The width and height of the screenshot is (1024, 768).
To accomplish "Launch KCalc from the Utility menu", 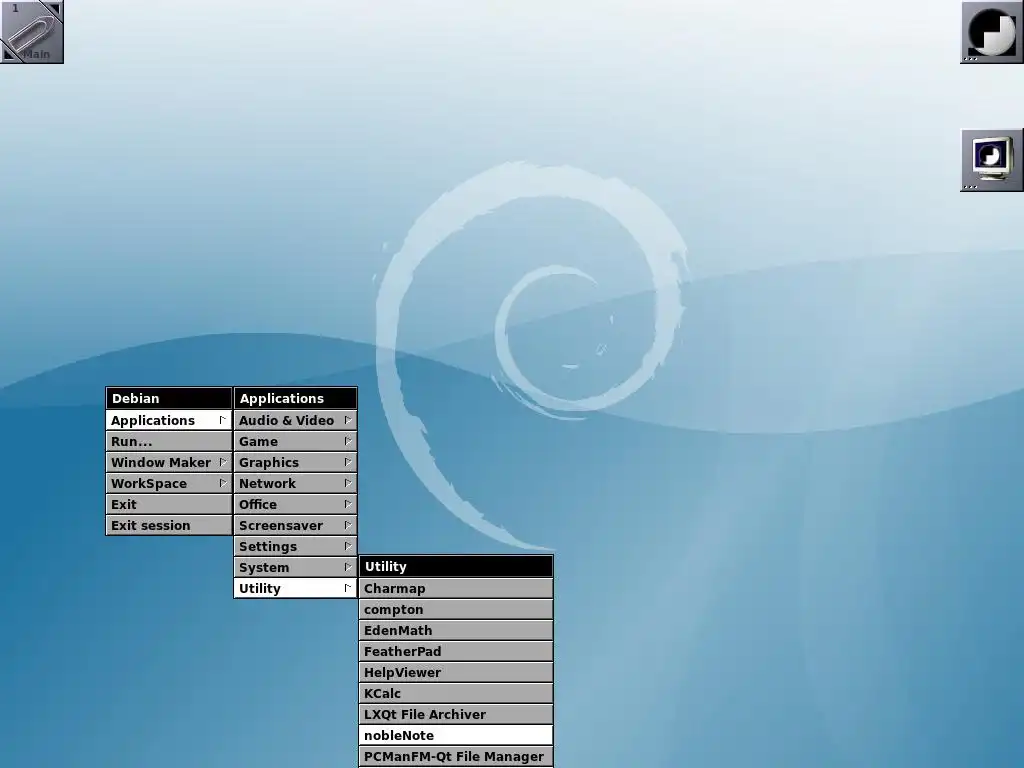I will click(x=456, y=693).
